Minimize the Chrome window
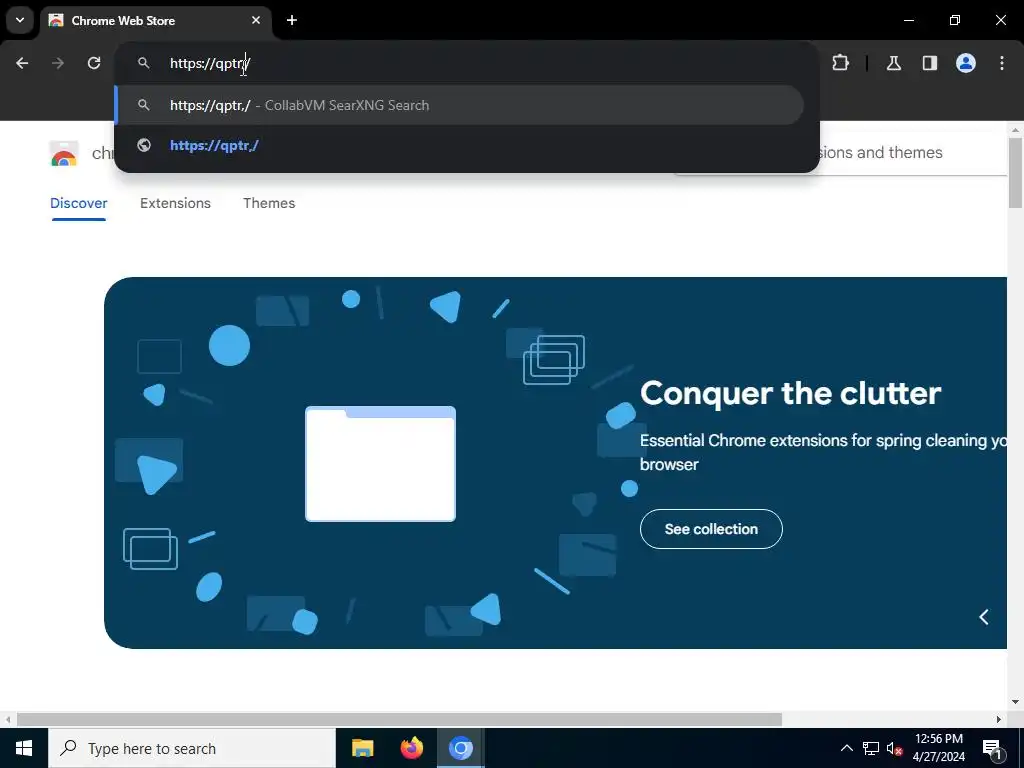The image size is (1024, 768). click(908, 20)
